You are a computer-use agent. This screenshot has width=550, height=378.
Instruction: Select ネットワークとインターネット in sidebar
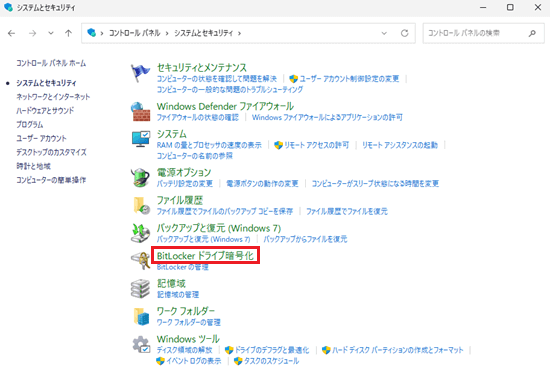coord(53,97)
